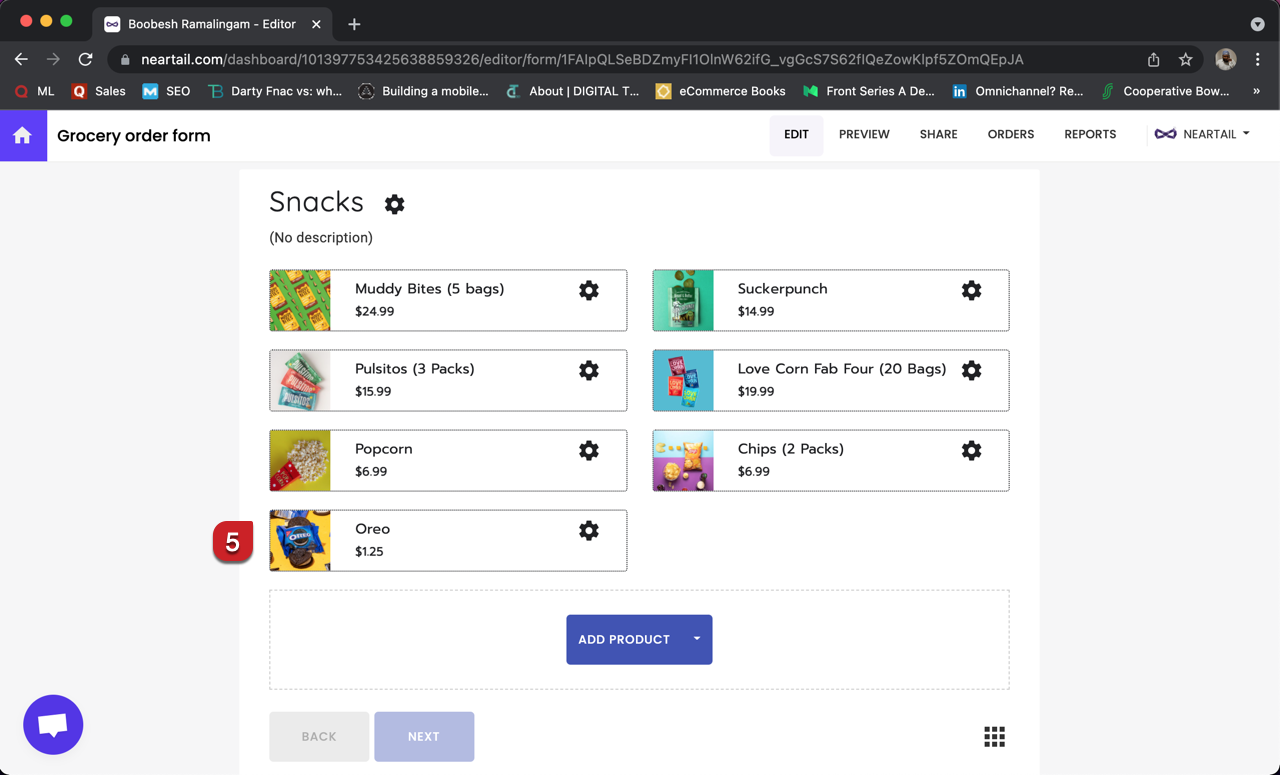The height and width of the screenshot is (775, 1280).
Task: Open the chat widget bubble
Action: 52,724
